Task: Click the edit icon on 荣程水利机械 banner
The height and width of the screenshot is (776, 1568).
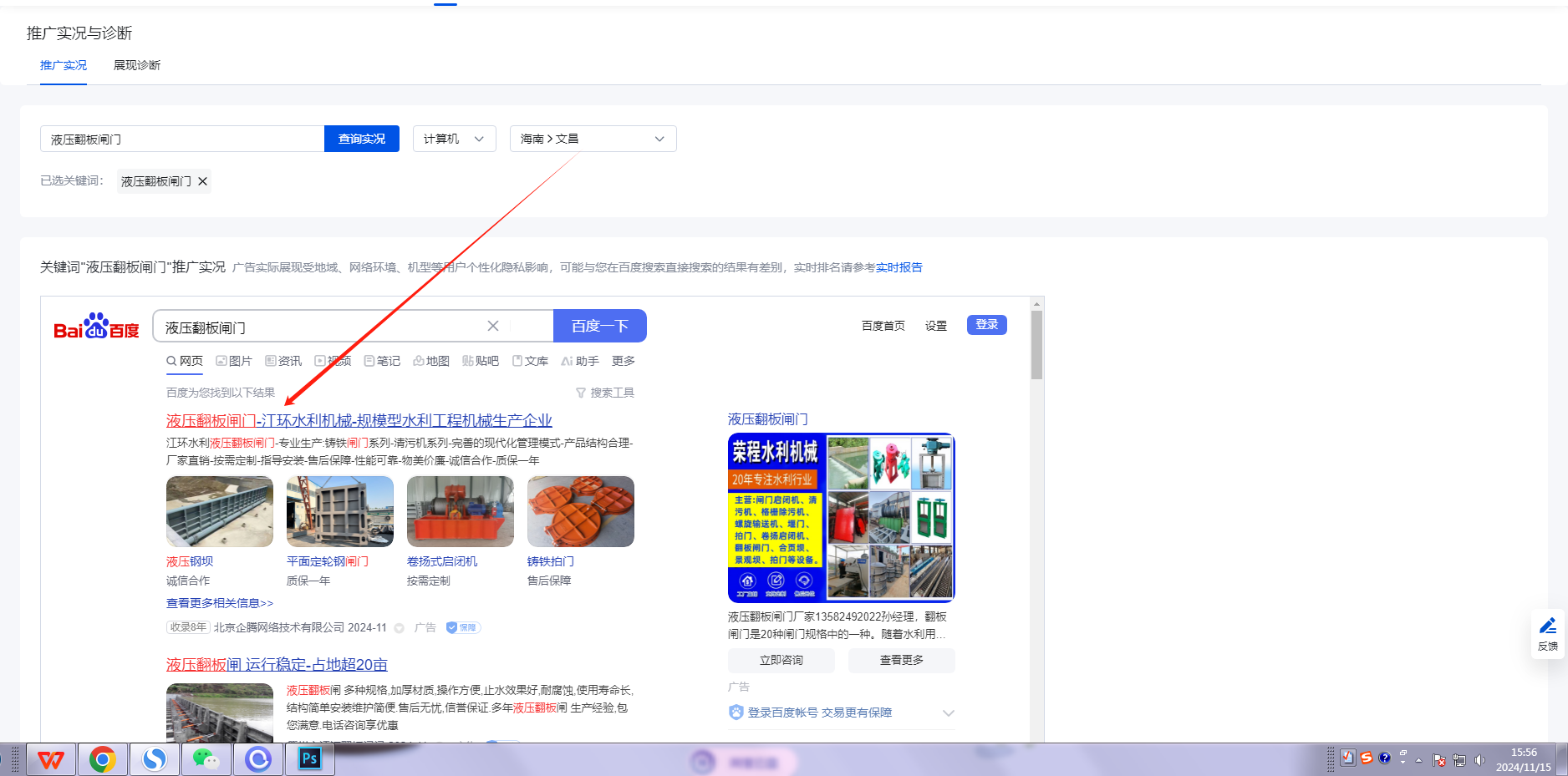Action: [776, 581]
